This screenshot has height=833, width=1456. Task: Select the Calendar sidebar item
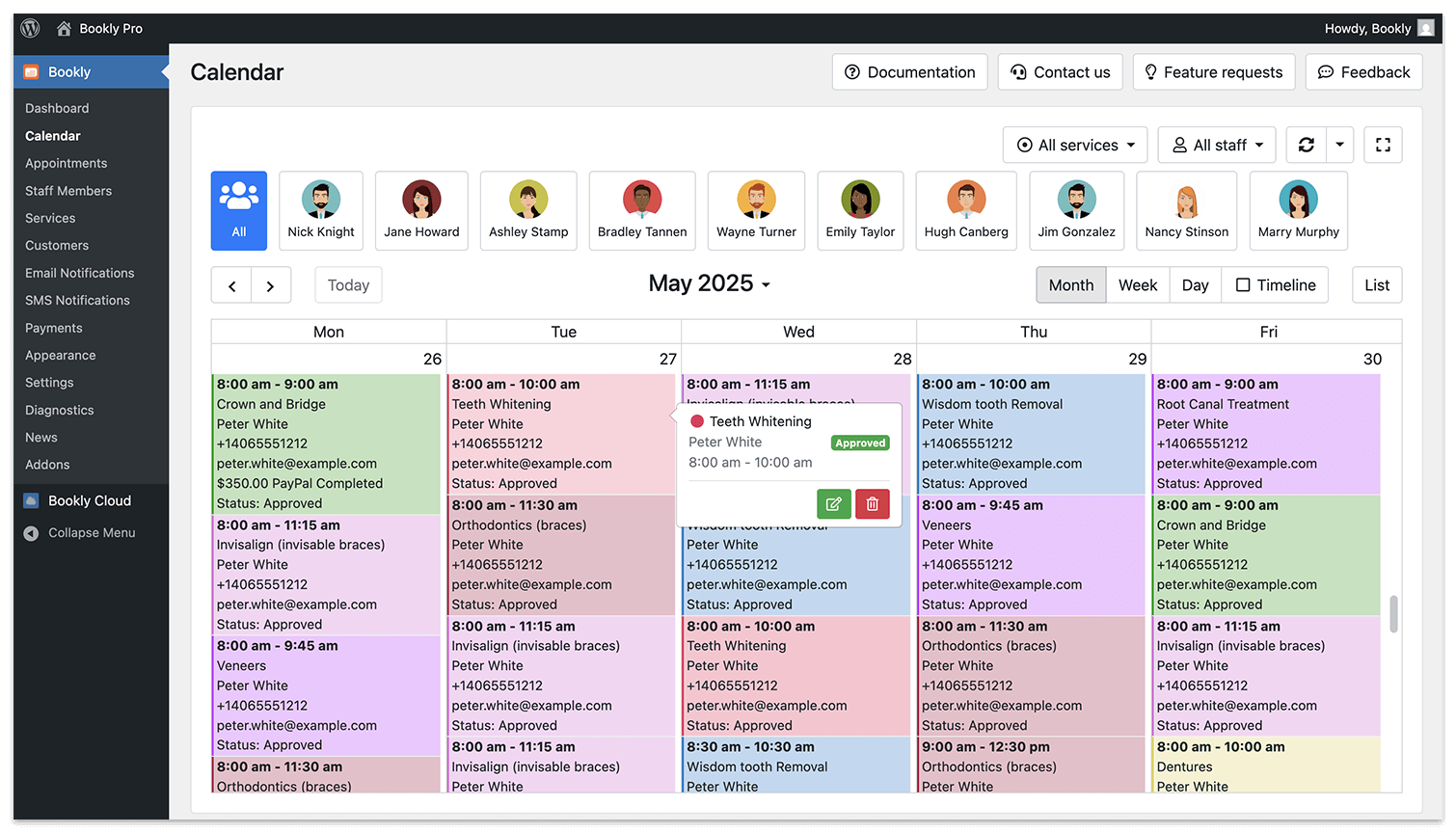[x=53, y=136]
